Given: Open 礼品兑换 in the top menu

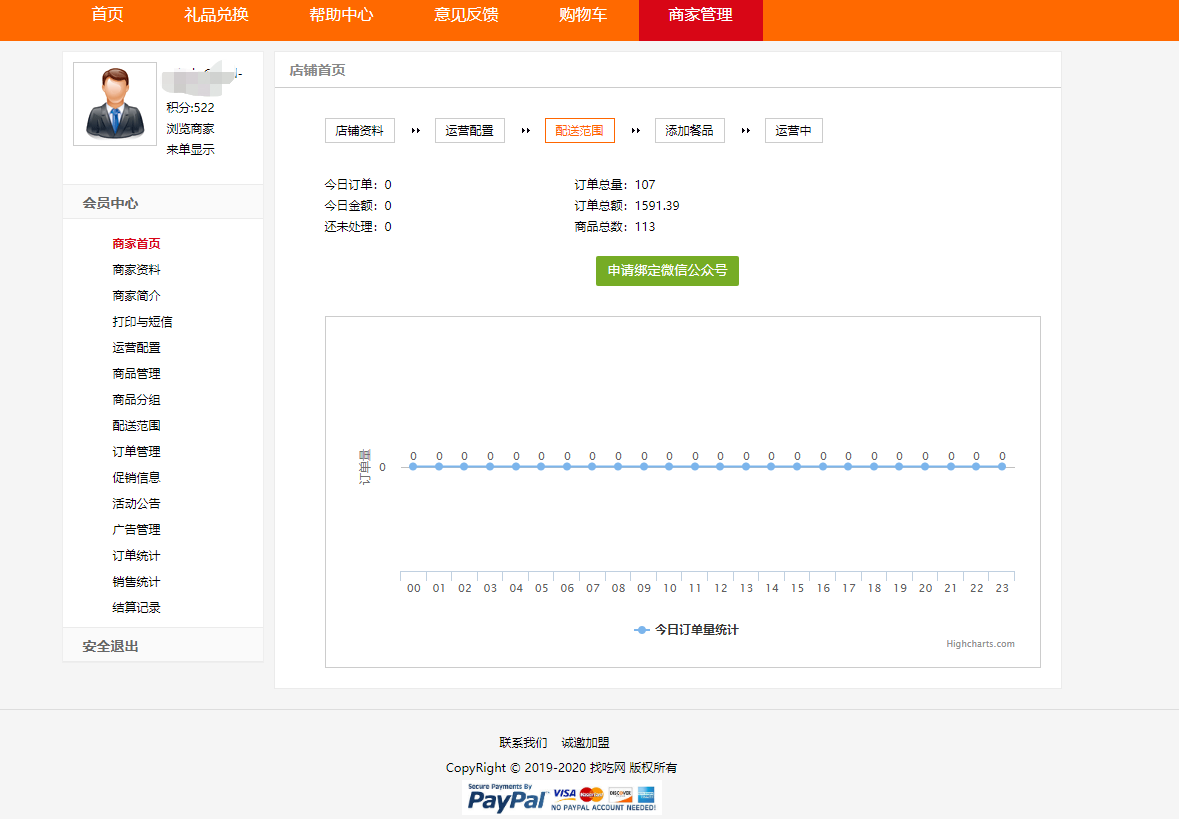Looking at the screenshot, I should [x=216, y=16].
